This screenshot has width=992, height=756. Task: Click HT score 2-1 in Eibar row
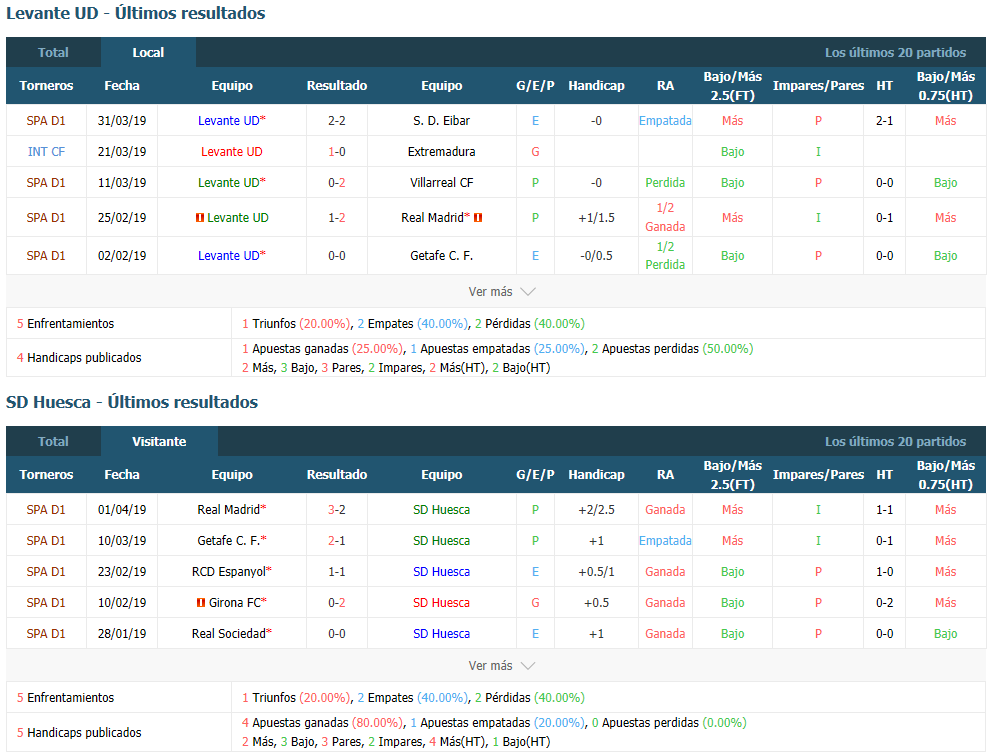coord(884,121)
